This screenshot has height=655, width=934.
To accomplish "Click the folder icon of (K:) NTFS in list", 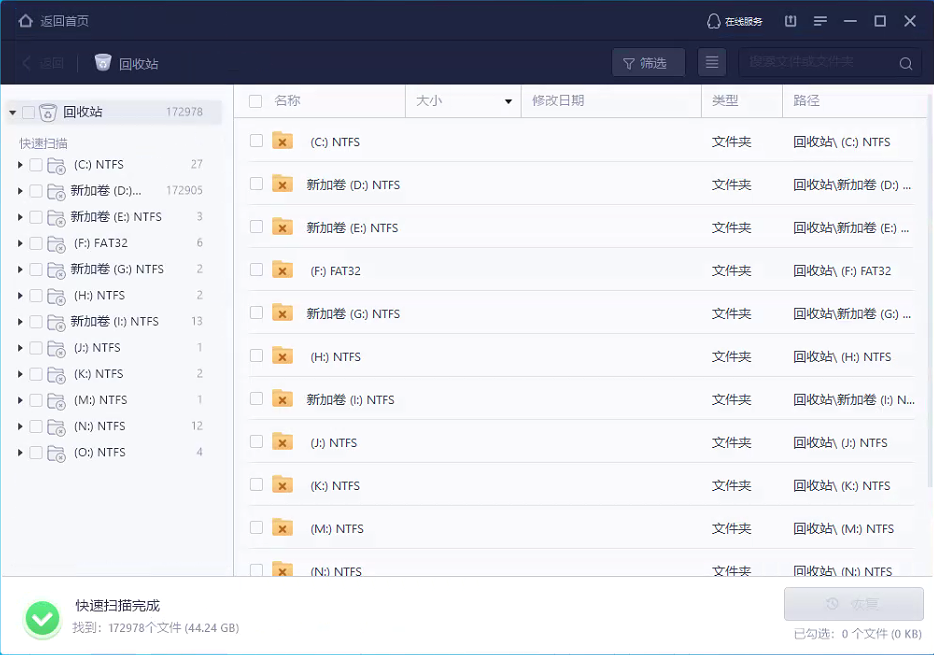I will 282,484.
